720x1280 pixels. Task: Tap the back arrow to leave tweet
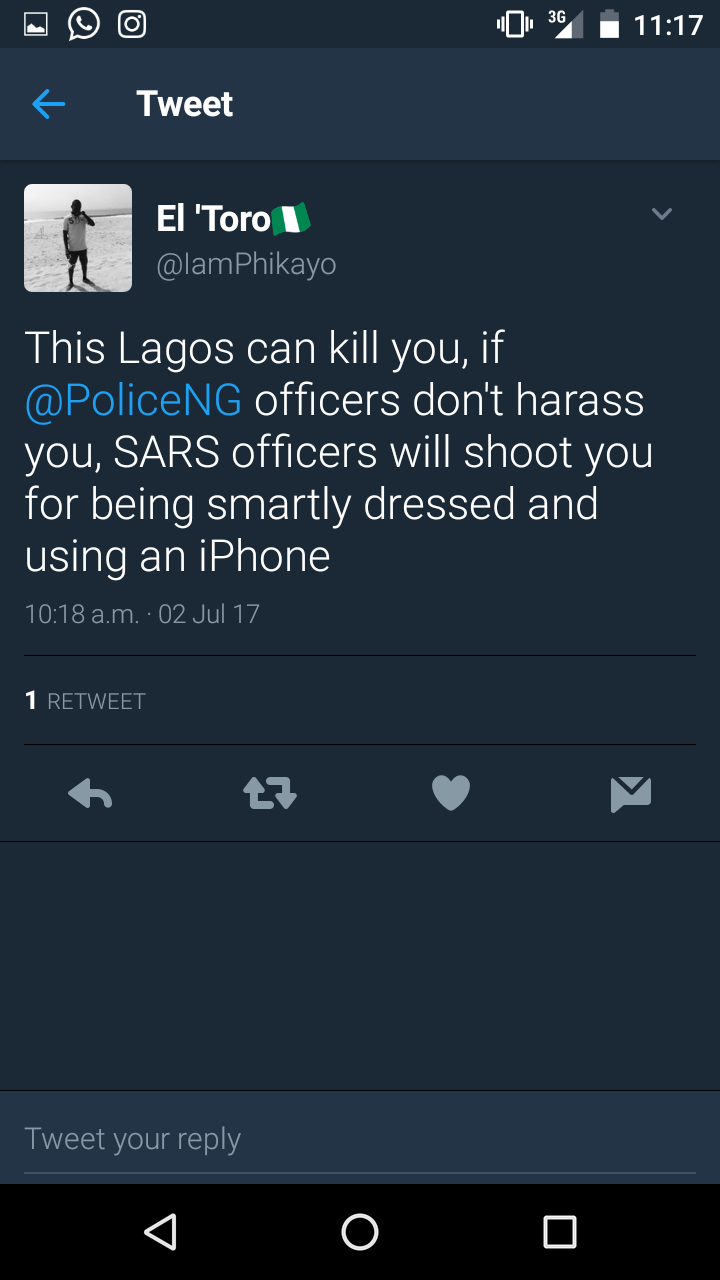tap(48, 104)
